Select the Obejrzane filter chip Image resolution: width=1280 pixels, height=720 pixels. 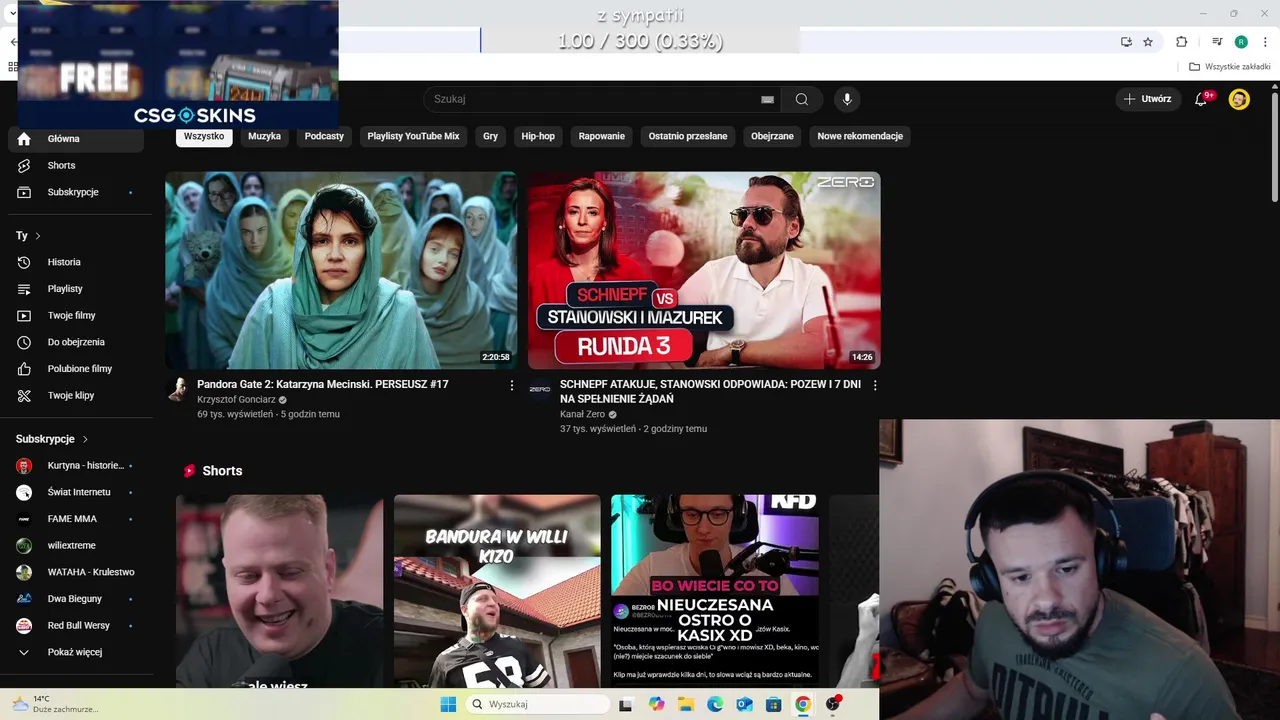(772, 136)
